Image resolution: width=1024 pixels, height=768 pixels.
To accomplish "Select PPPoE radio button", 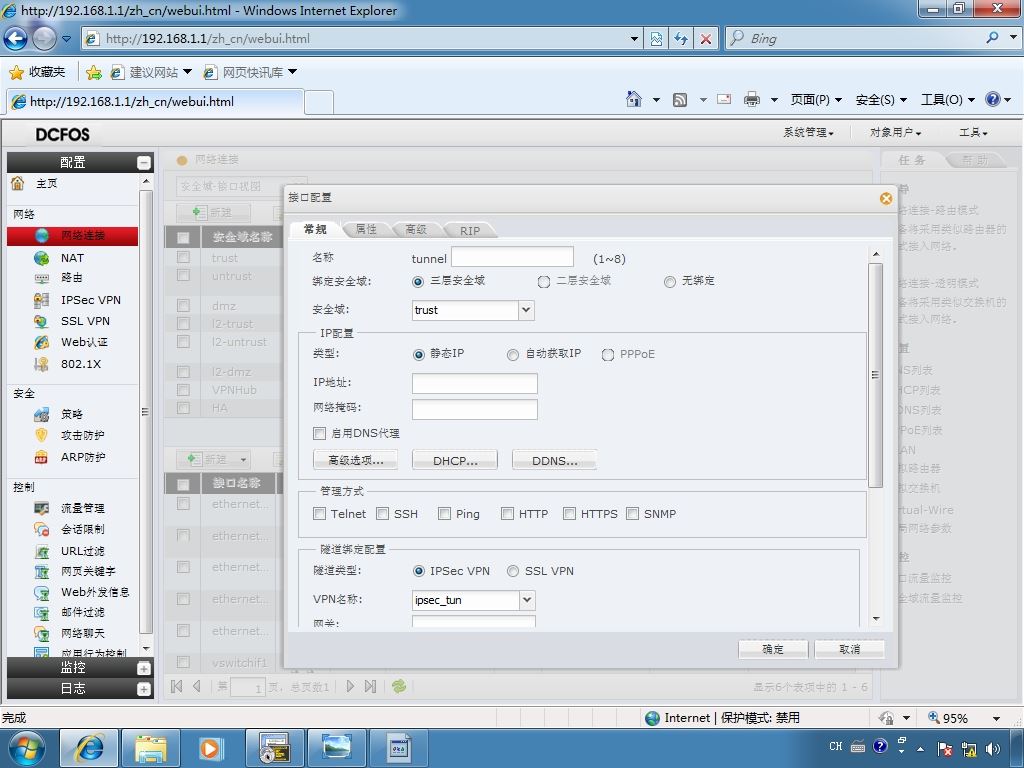I will [608, 355].
